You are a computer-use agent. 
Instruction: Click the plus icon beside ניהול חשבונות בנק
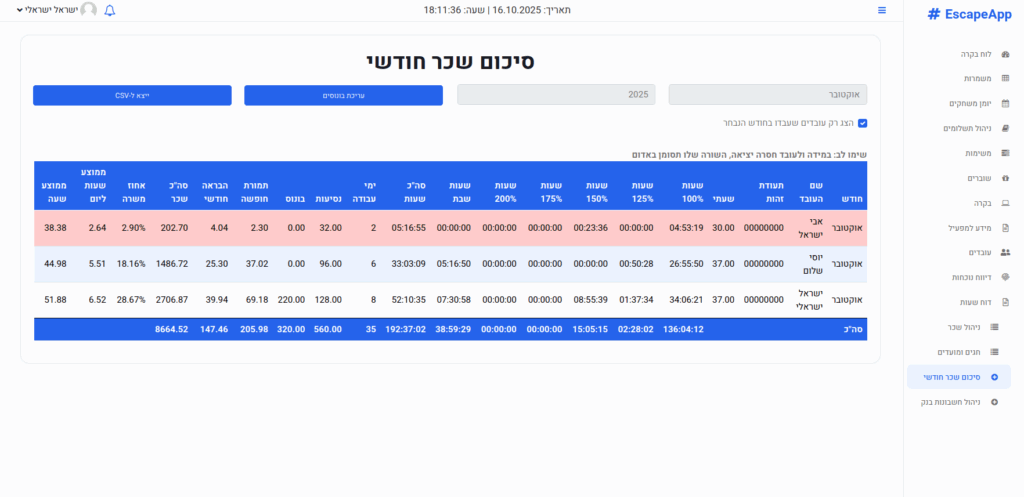pos(994,402)
